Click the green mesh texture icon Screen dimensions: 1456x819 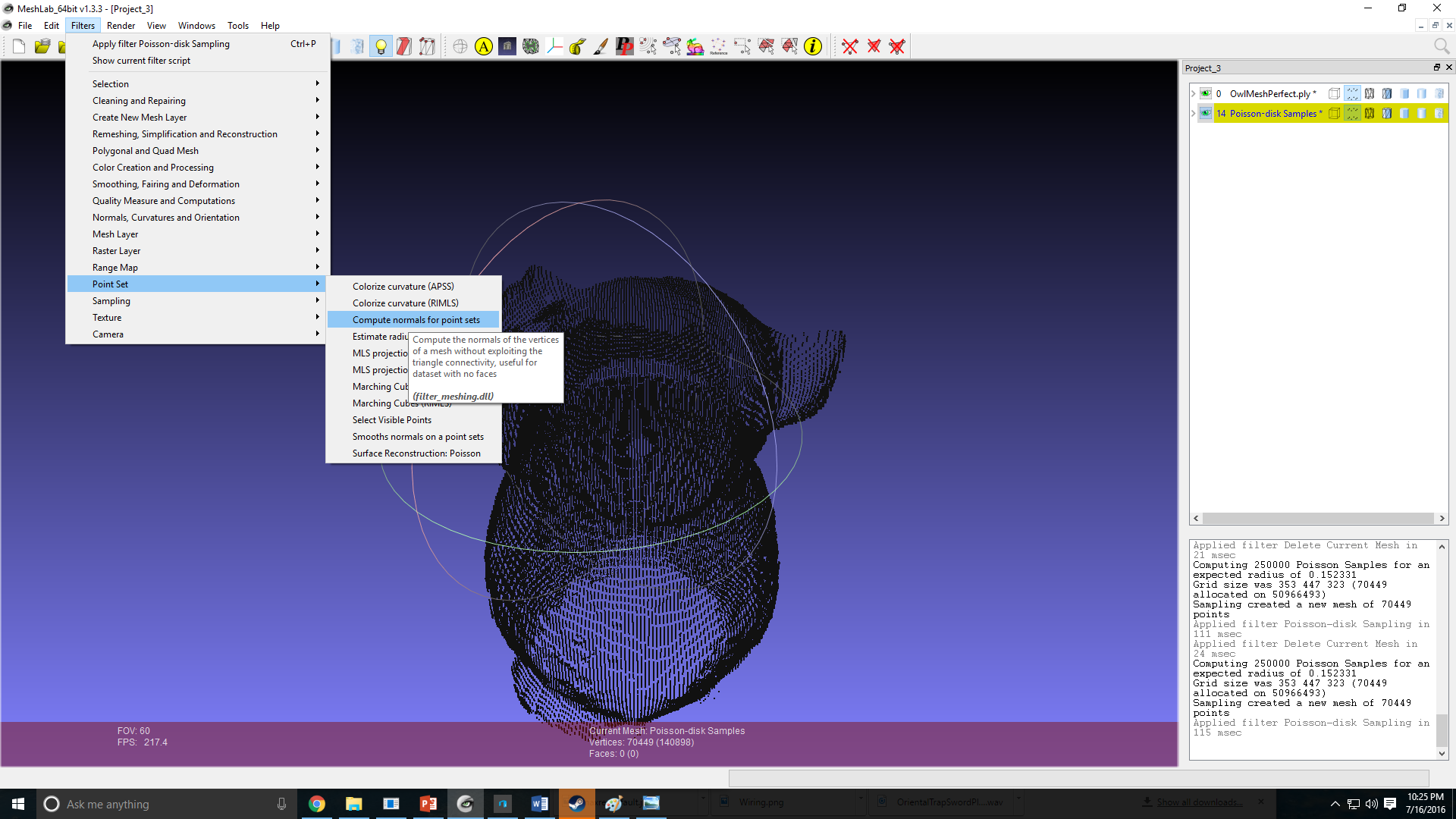pos(531,47)
